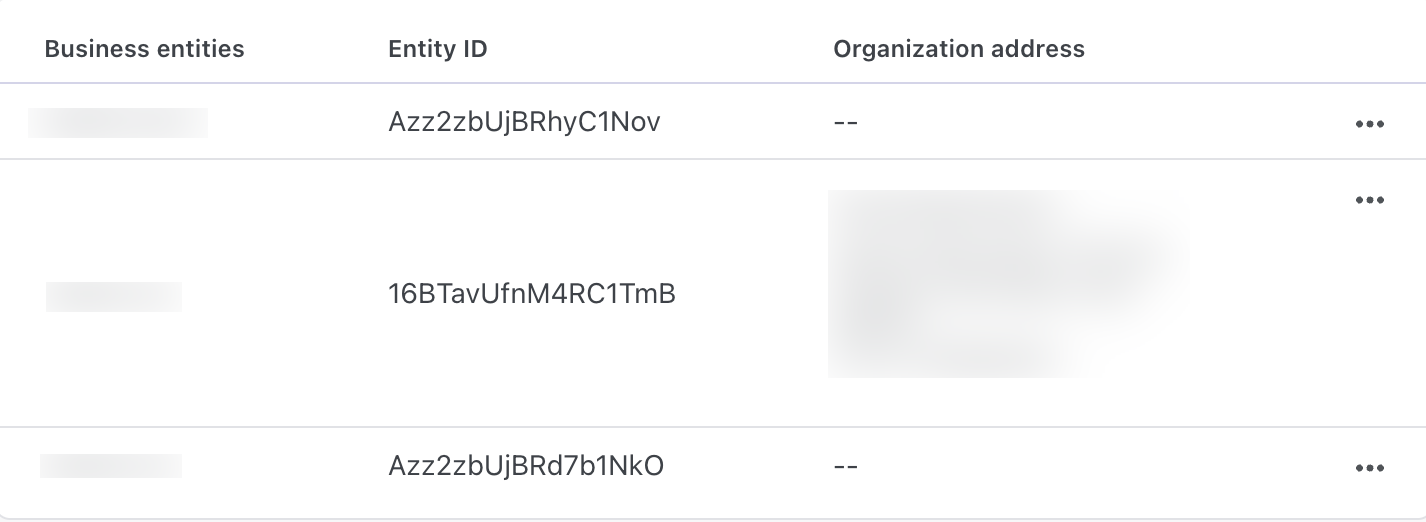Viewport: 1426px width, 522px height.
Task: Click the blurred business name beside 16BTavUfnM4RC1TmB
Action: tap(114, 296)
